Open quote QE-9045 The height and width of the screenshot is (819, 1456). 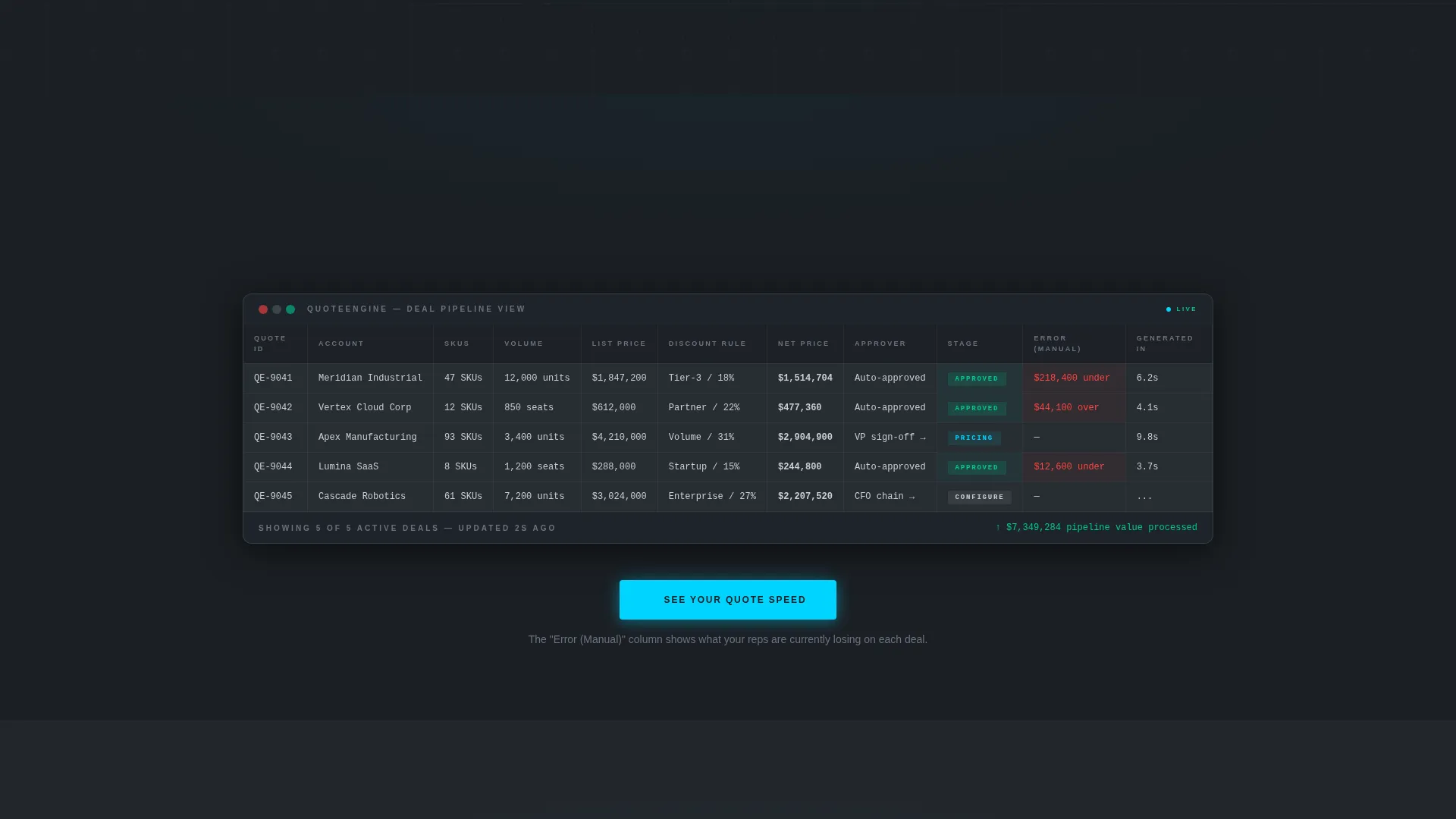(273, 497)
